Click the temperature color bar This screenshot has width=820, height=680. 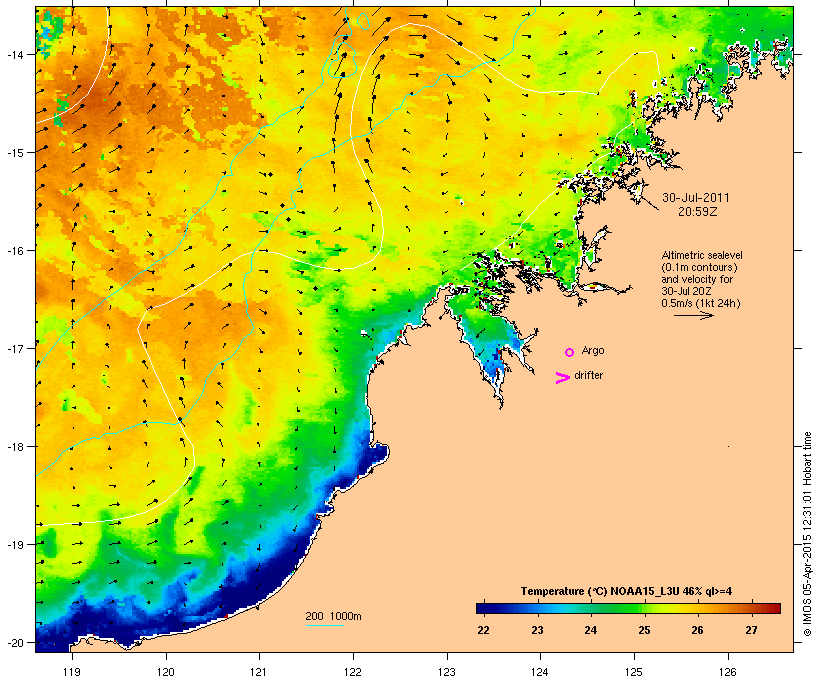pyautogui.click(x=628, y=608)
